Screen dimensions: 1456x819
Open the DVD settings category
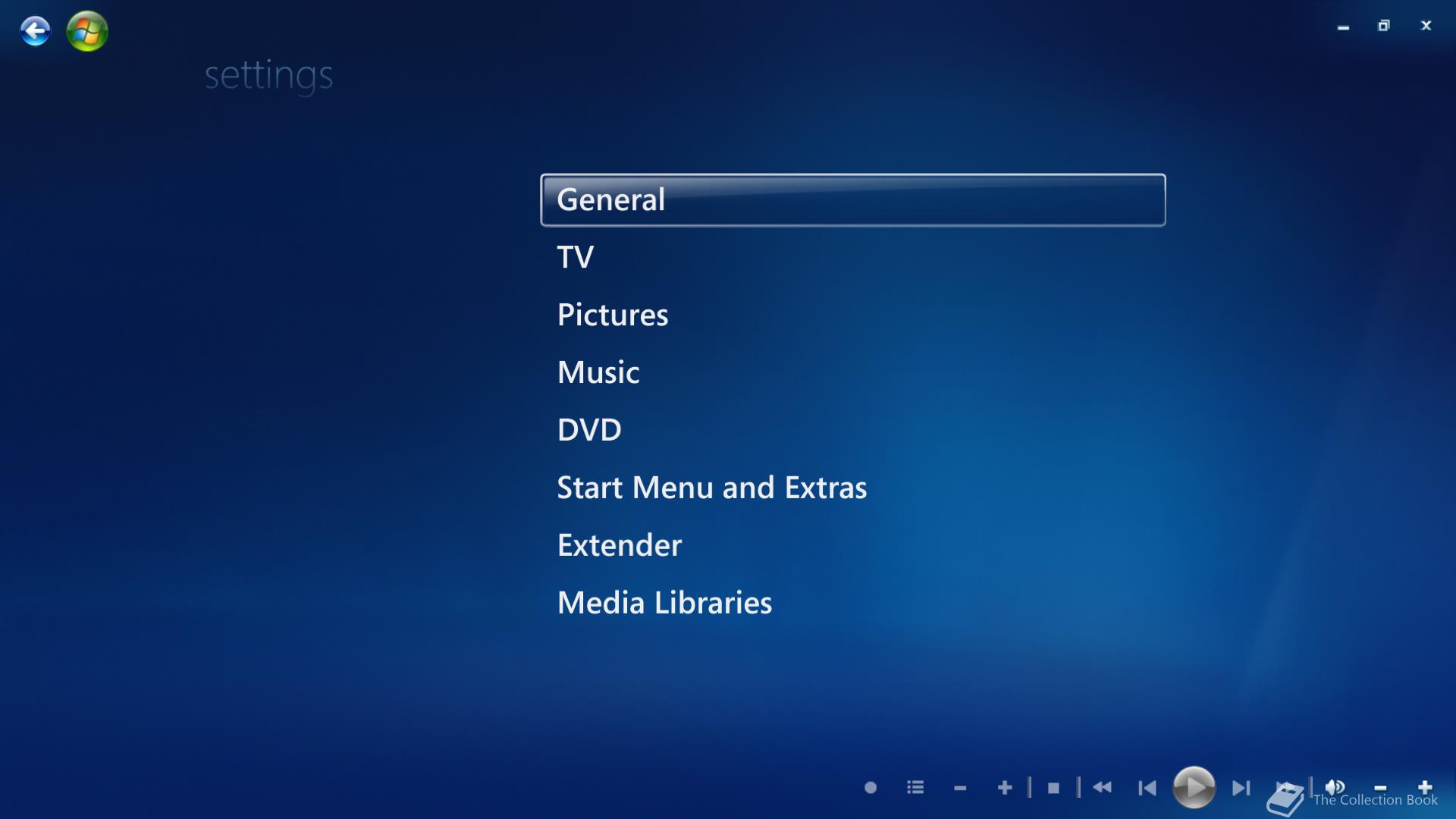tap(589, 430)
